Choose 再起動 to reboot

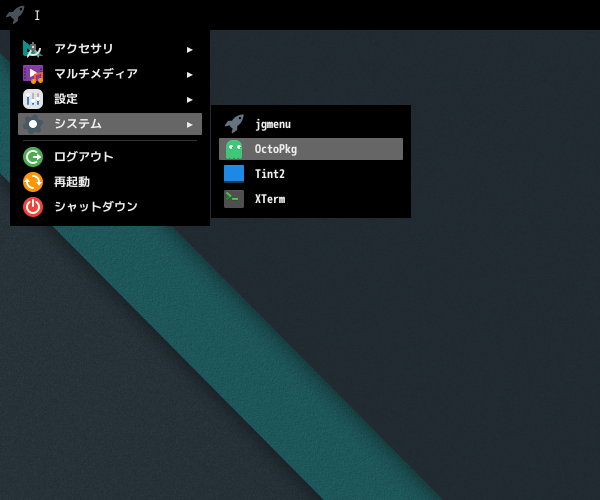coord(110,182)
